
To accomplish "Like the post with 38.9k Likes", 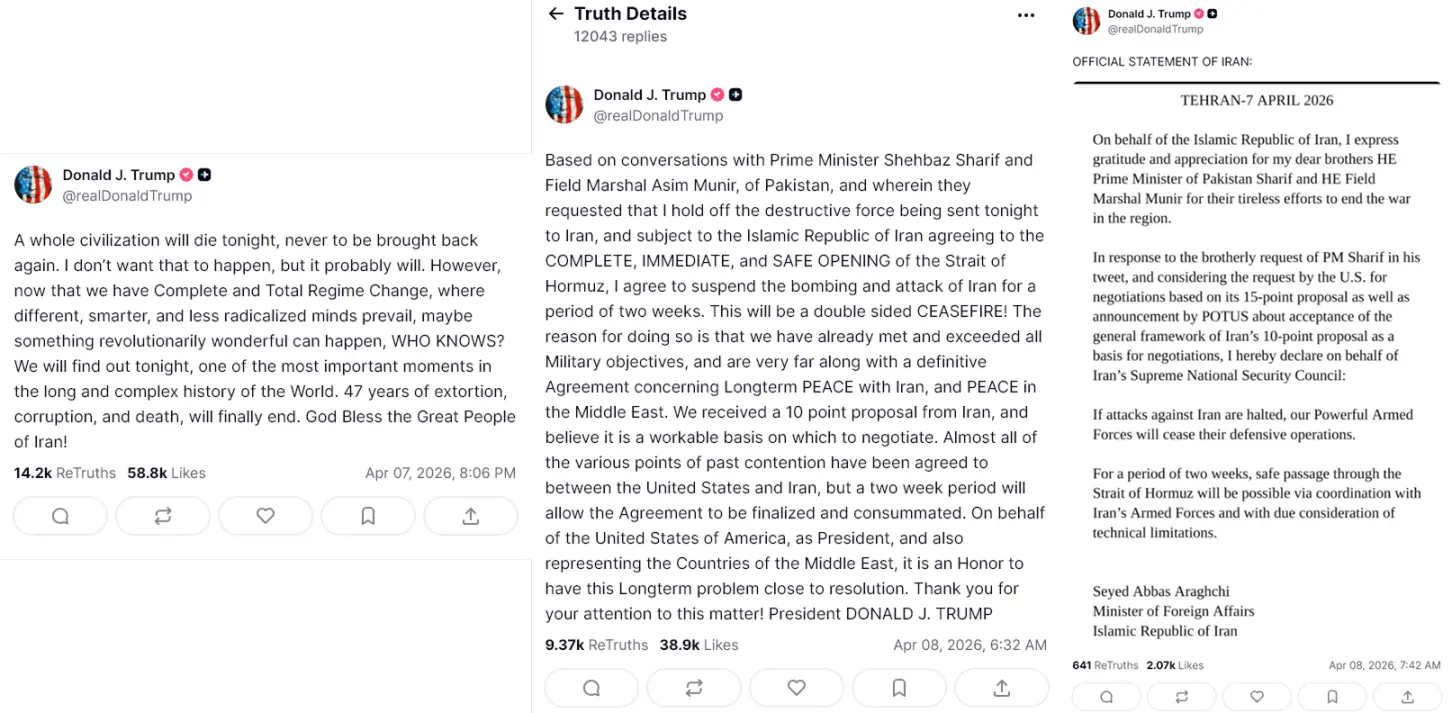I will click(796, 688).
